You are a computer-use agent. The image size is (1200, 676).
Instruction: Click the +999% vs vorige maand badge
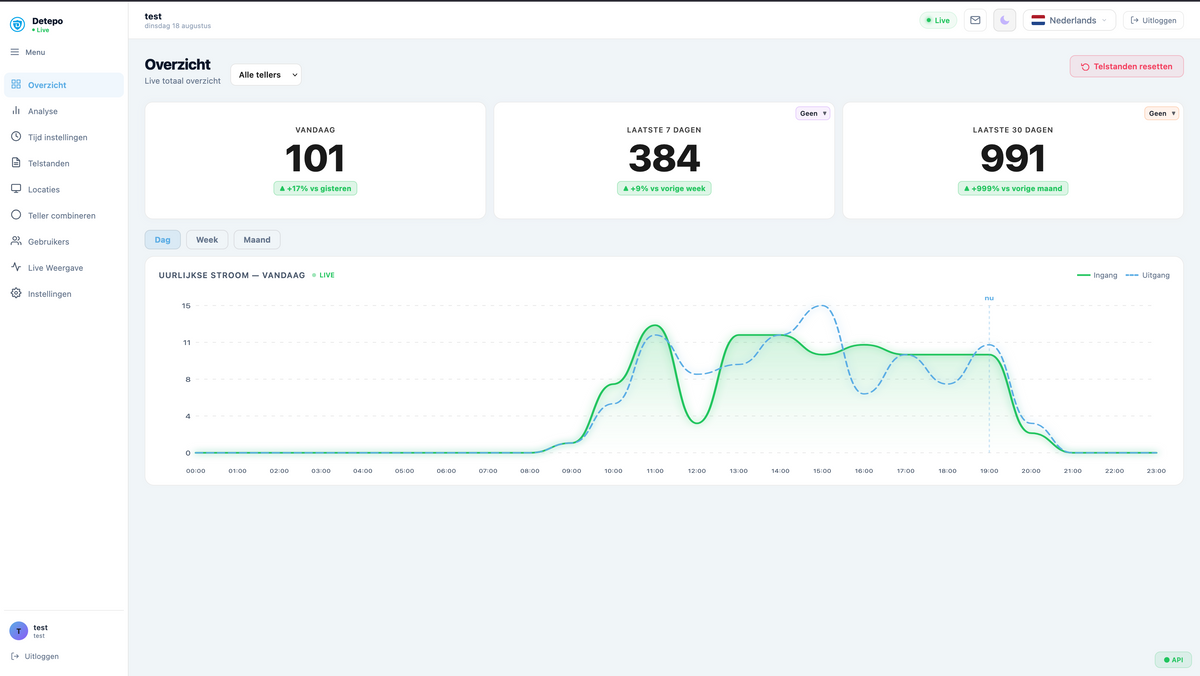pyautogui.click(x=1013, y=188)
